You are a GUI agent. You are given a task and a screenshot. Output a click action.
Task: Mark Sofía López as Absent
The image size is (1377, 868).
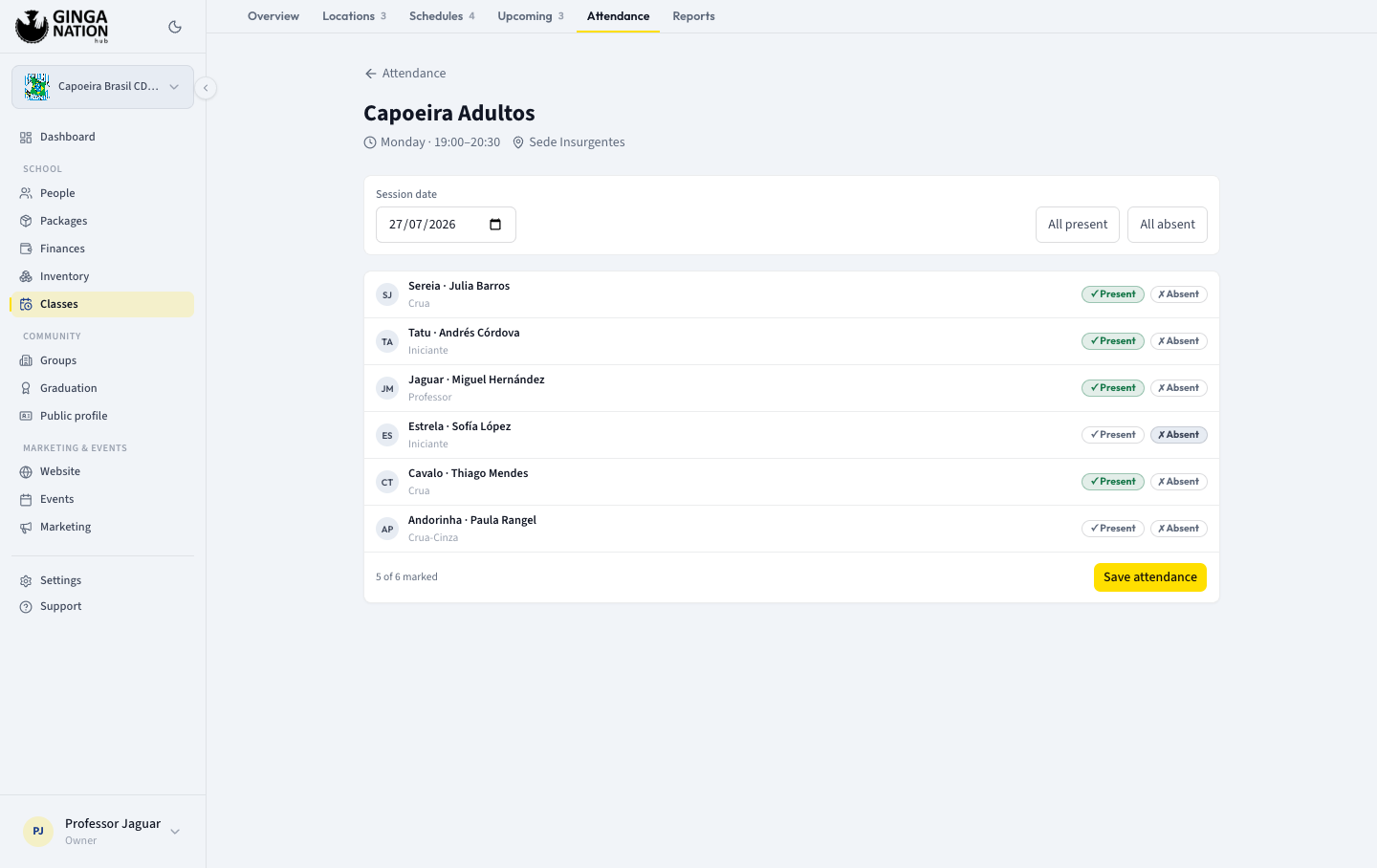(1179, 435)
